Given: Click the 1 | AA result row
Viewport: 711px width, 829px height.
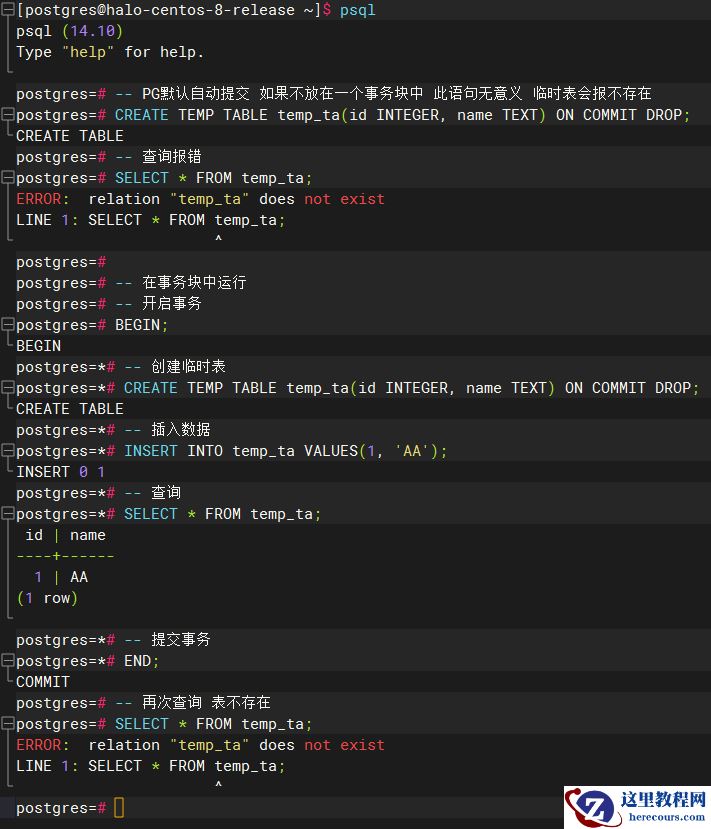Looking at the screenshot, I should (x=61, y=577).
